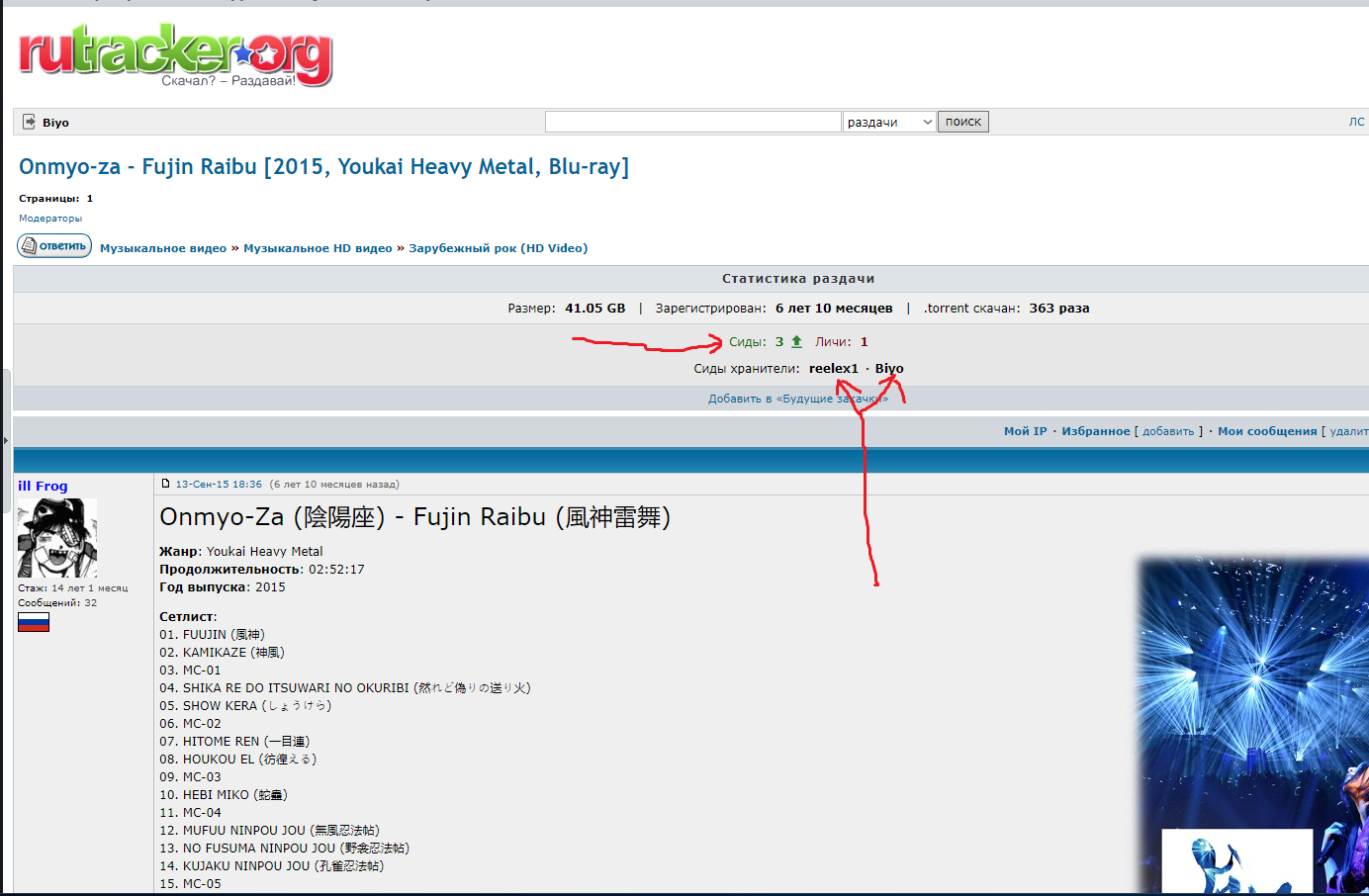1369x896 pixels.
Task: Click the ответить reply button
Action: (x=54, y=245)
